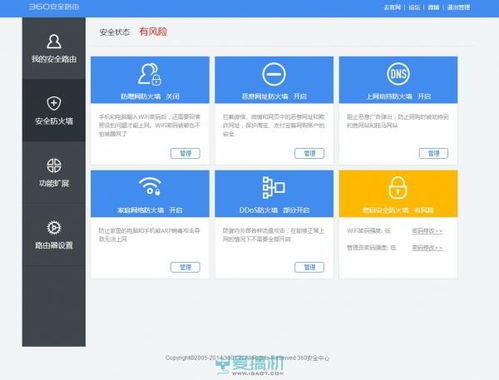The height and width of the screenshot is (380, 499).
Task: Click the 防蹭网防火墙 关闭 title text
Action: [150, 96]
